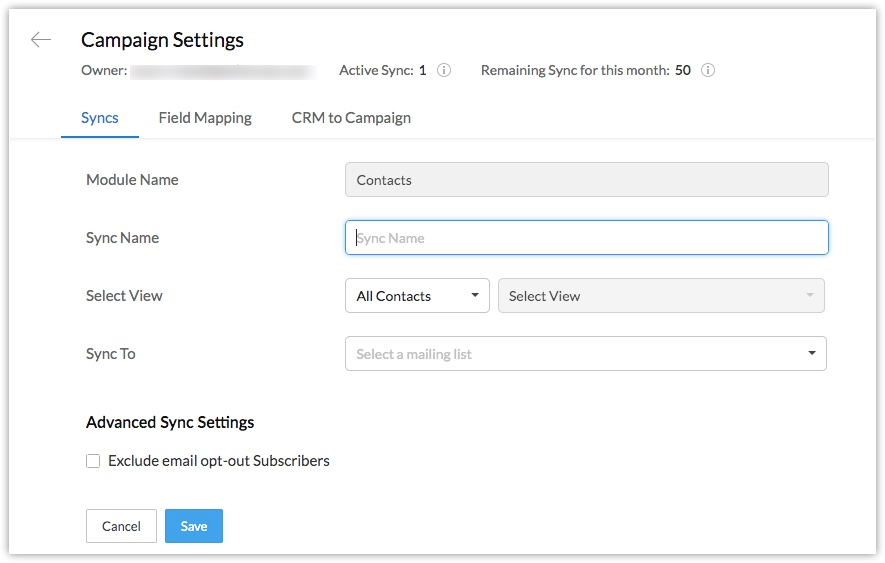Click the info icon beside Remaining Sync count
The width and height of the screenshot is (885, 563).
(708, 71)
